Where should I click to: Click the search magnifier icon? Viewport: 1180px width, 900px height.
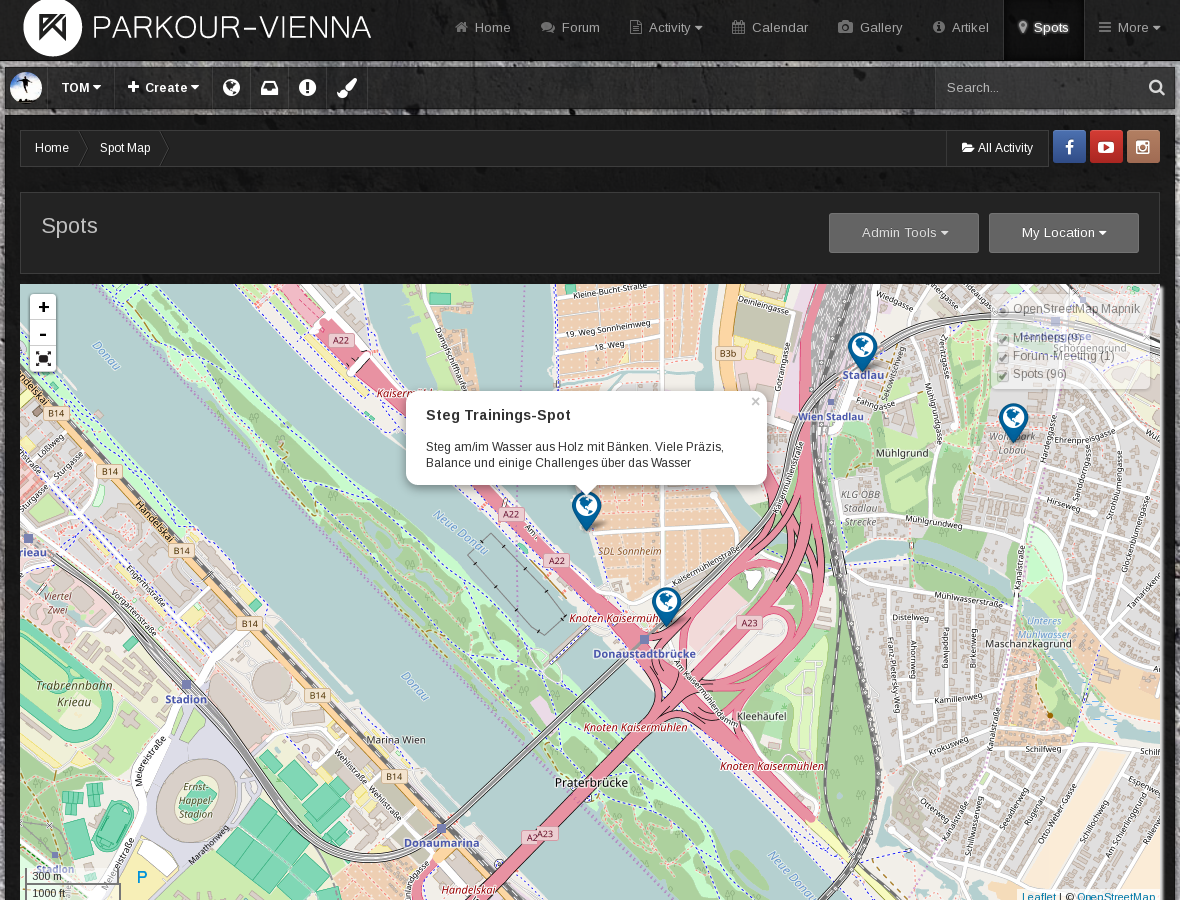coord(1157,87)
